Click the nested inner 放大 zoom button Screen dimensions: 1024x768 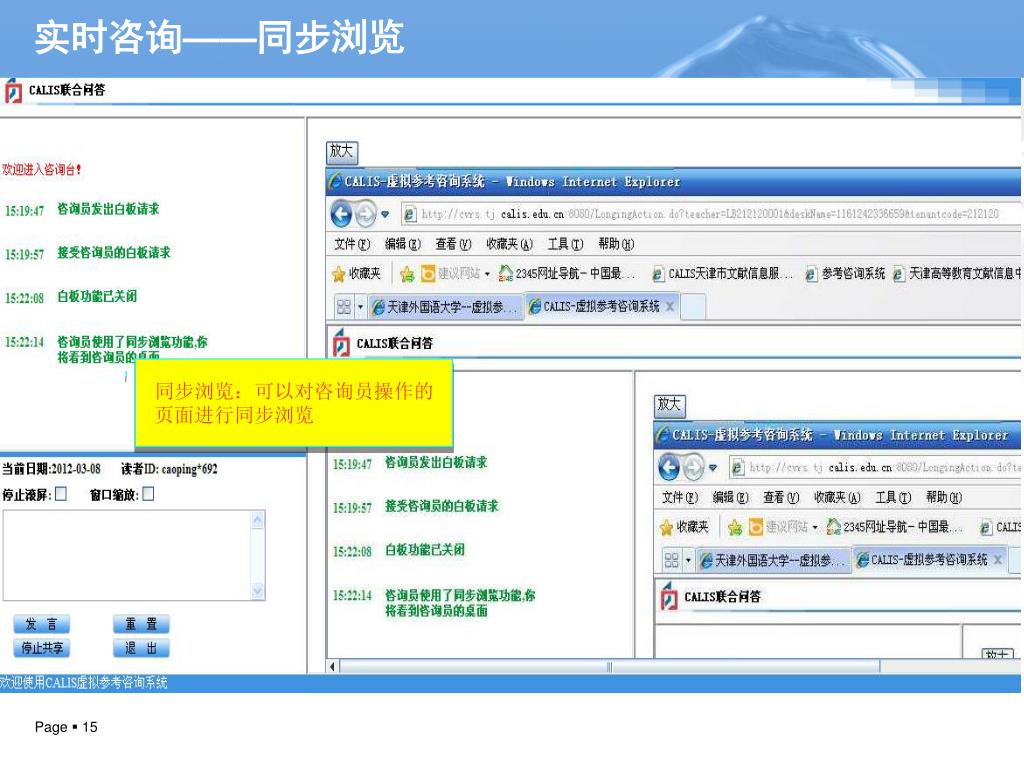pos(669,405)
